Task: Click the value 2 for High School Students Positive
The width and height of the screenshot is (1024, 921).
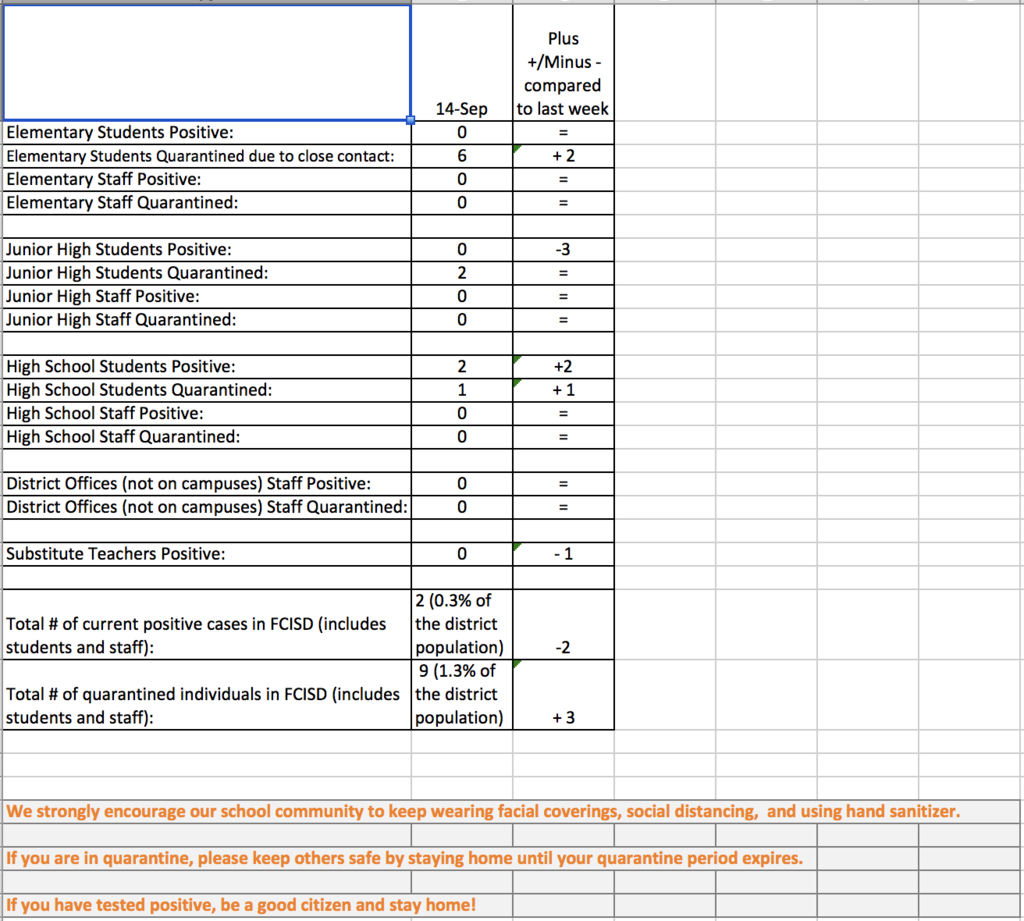Action: click(x=462, y=366)
